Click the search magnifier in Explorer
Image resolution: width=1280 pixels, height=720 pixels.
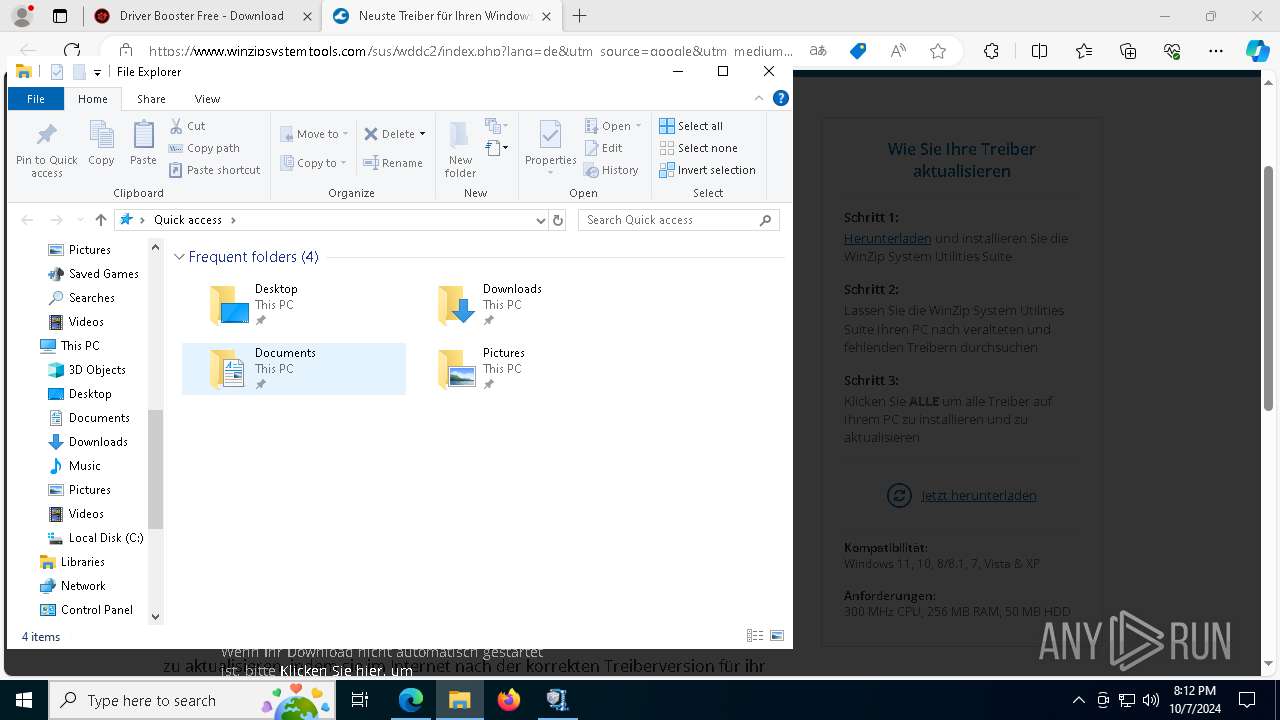pyautogui.click(x=767, y=220)
